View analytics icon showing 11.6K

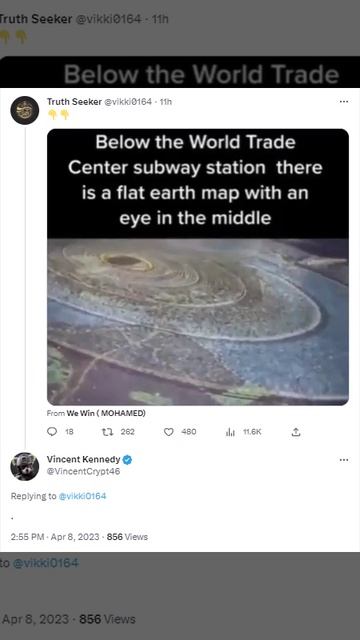point(230,432)
